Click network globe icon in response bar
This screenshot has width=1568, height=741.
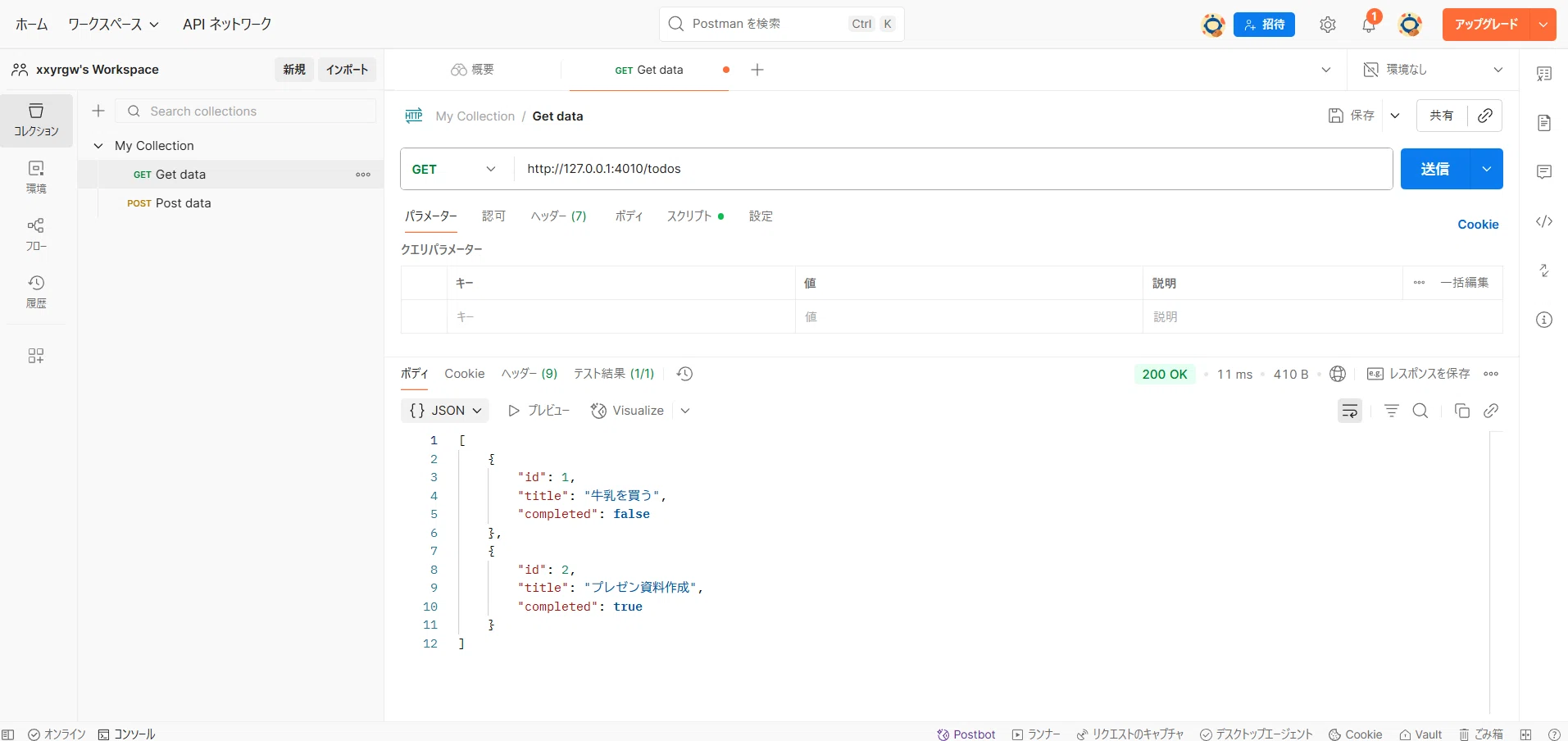(1338, 374)
